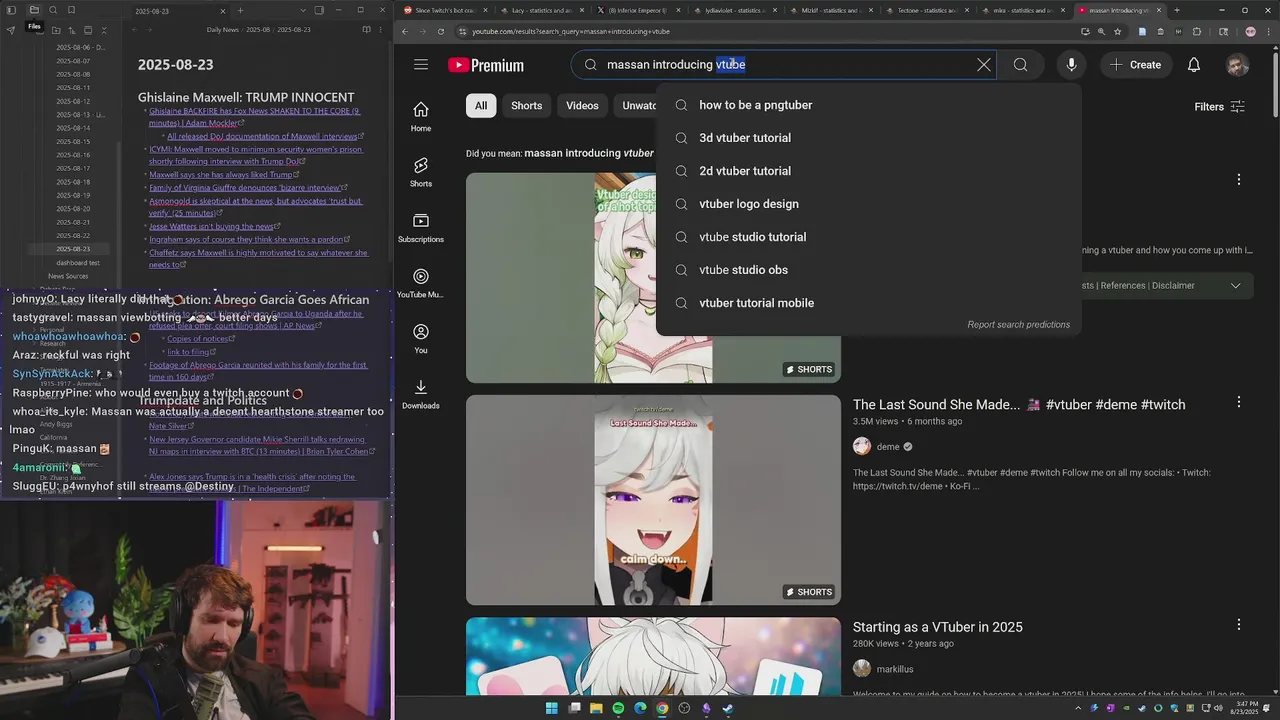Open the vtuber design Shorts thumbnail
This screenshot has height=720, width=1280.
coord(653,278)
